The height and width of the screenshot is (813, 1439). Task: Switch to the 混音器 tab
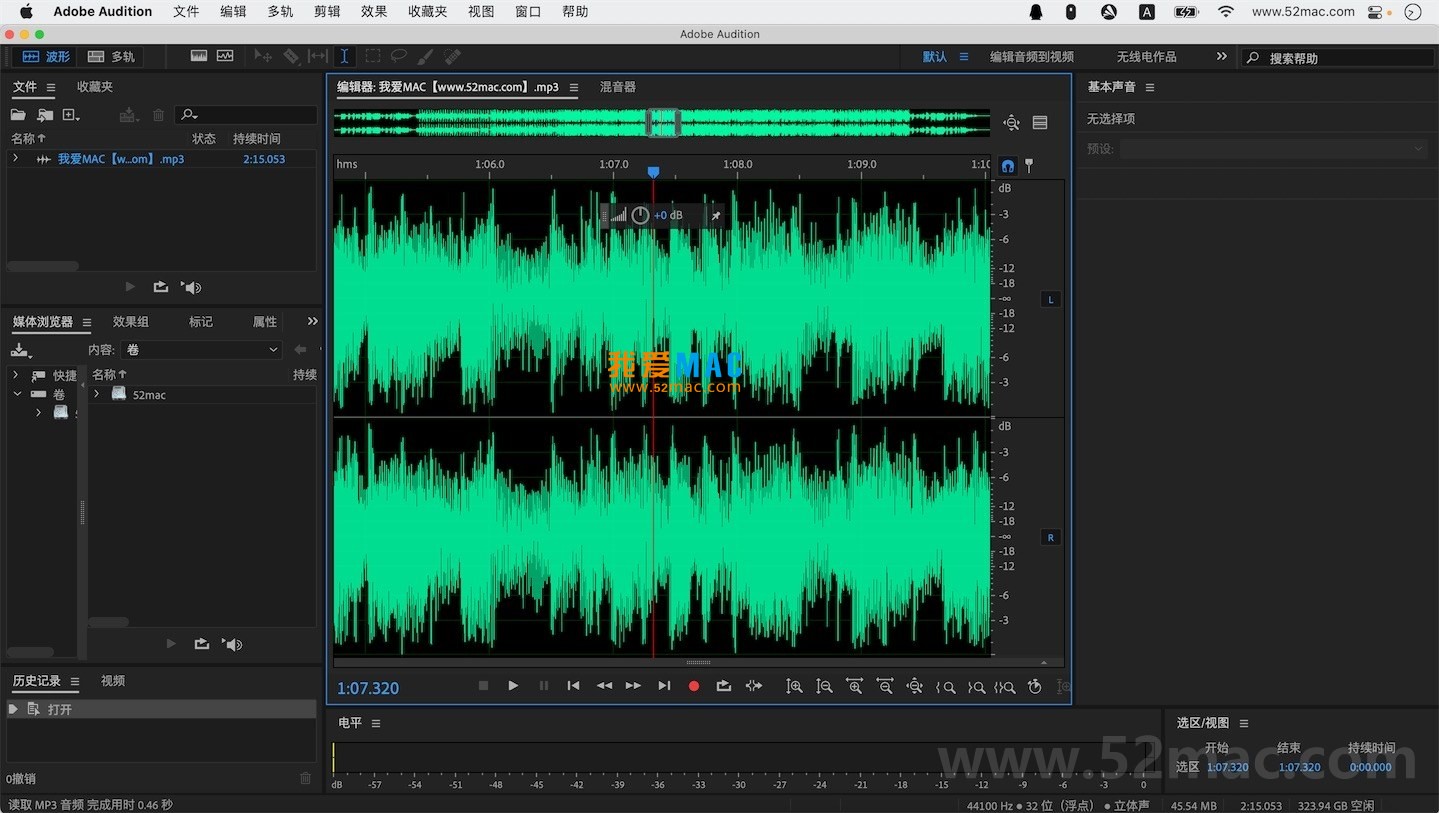coord(617,87)
